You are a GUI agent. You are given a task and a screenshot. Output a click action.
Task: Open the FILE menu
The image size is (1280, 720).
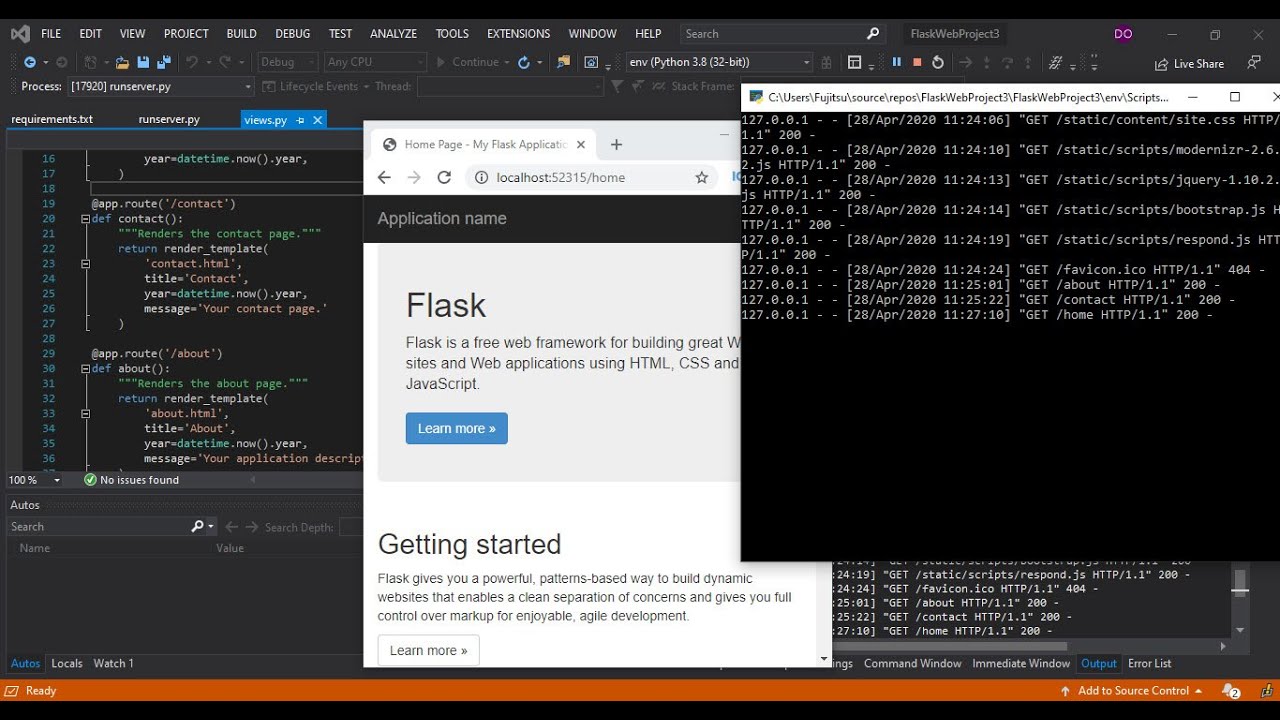point(51,33)
